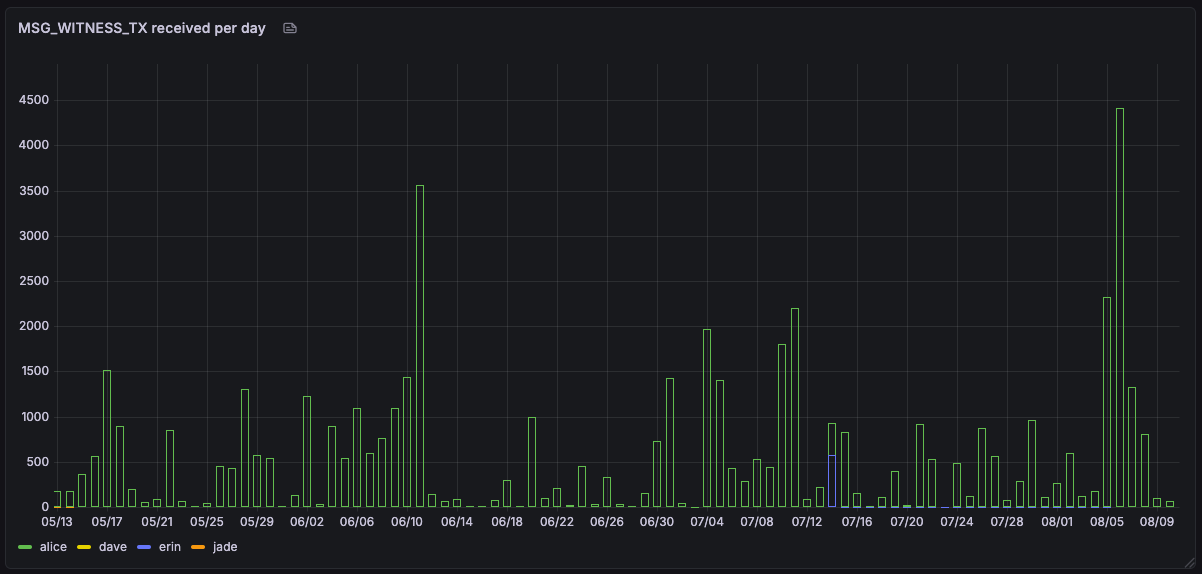Click the 06/06 x-axis date label

357,521
